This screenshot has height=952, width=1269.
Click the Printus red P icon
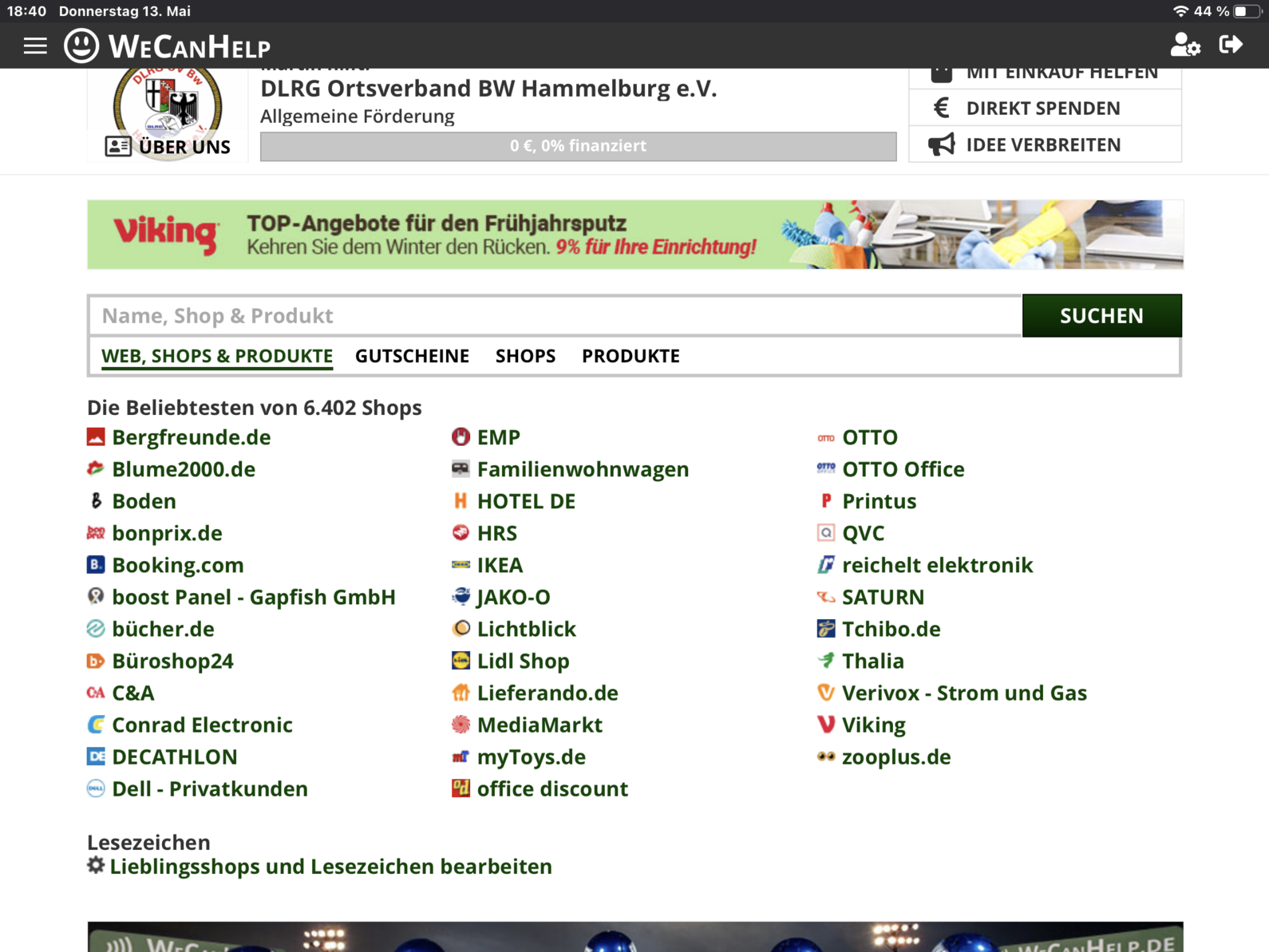pos(826,500)
